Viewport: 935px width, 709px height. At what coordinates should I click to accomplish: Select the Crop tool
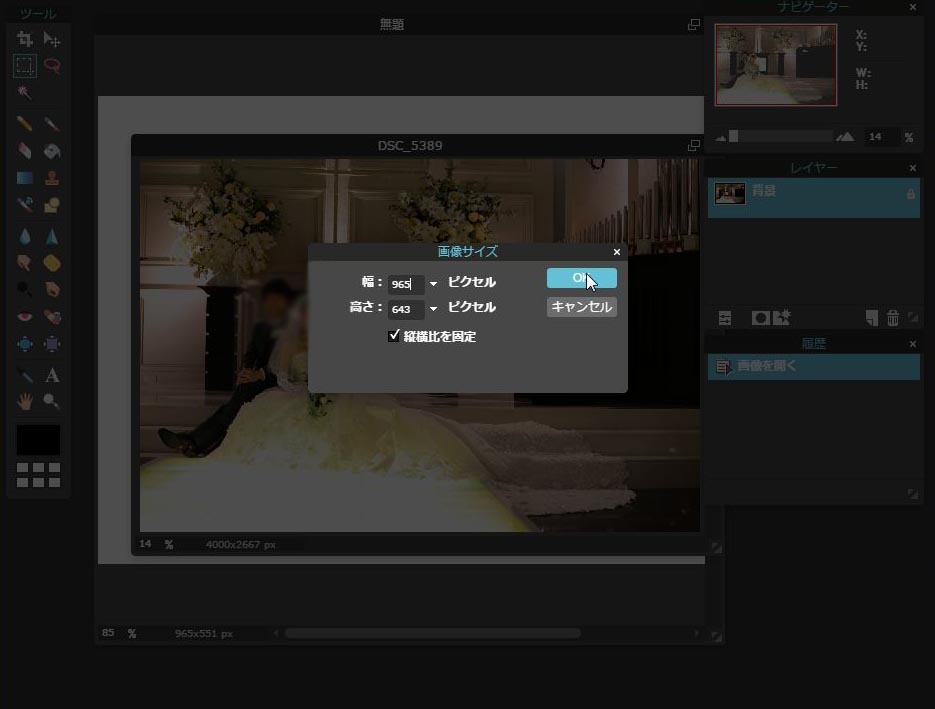click(25, 39)
